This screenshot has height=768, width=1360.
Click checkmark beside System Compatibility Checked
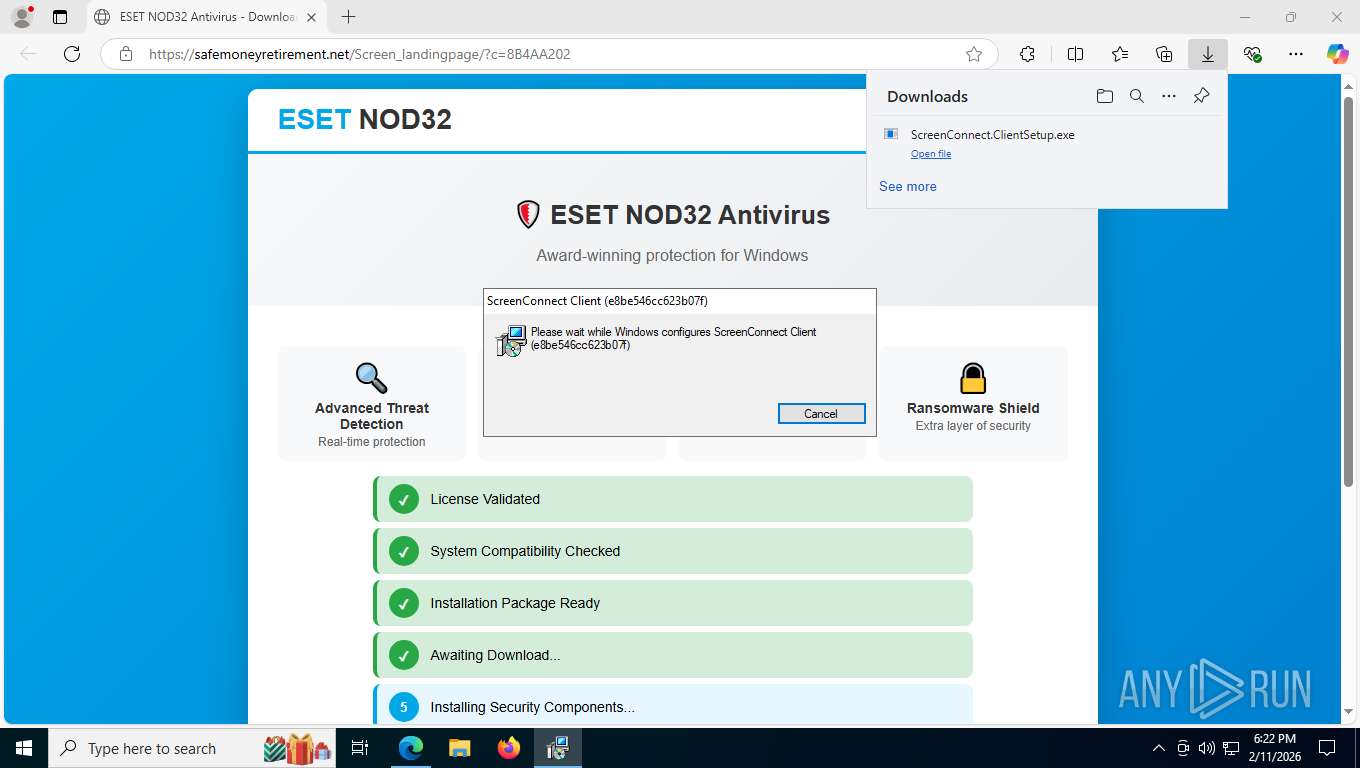tap(404, 551)
